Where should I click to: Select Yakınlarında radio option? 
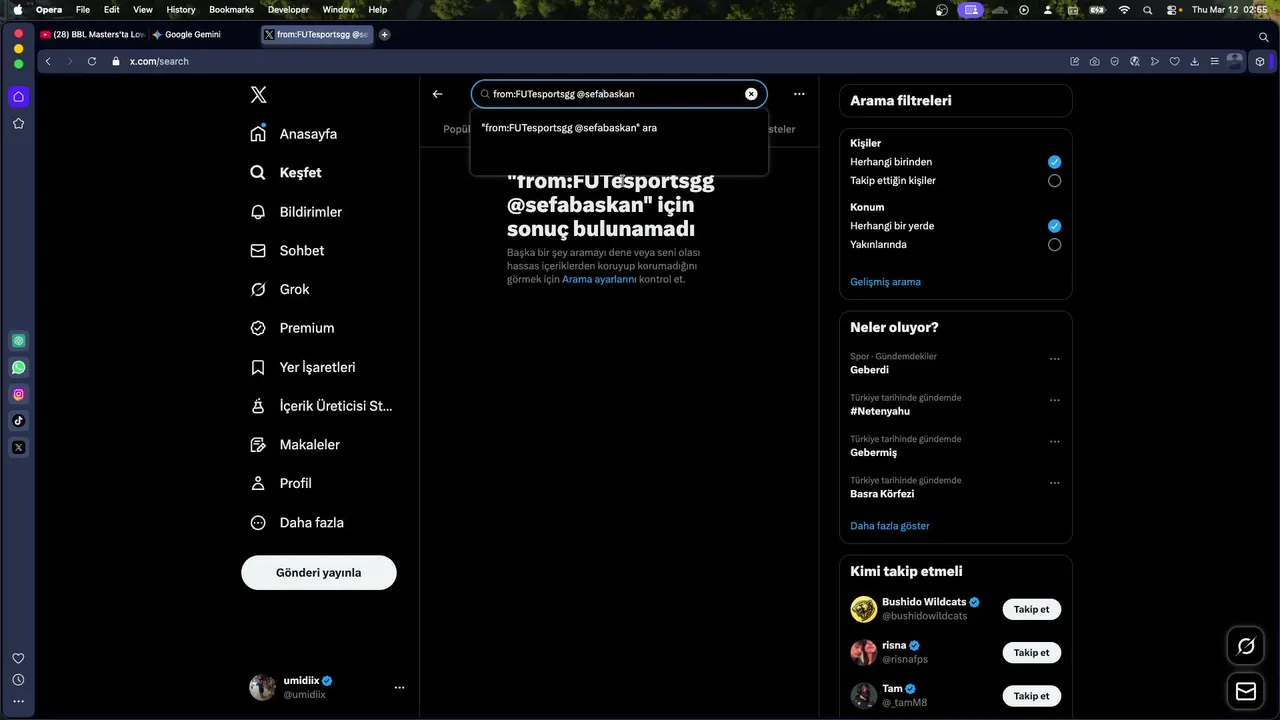point(1054,245)
